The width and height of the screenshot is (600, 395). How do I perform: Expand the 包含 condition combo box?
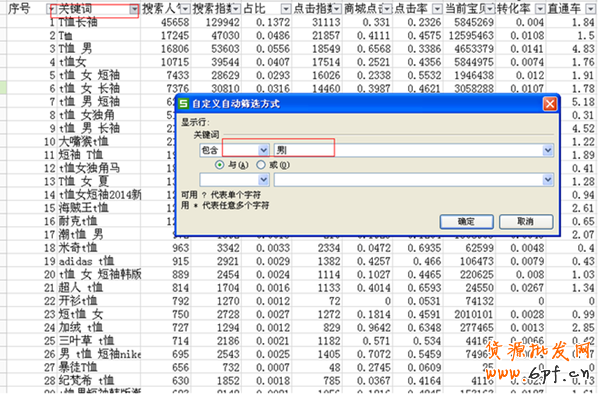[264, 150]
